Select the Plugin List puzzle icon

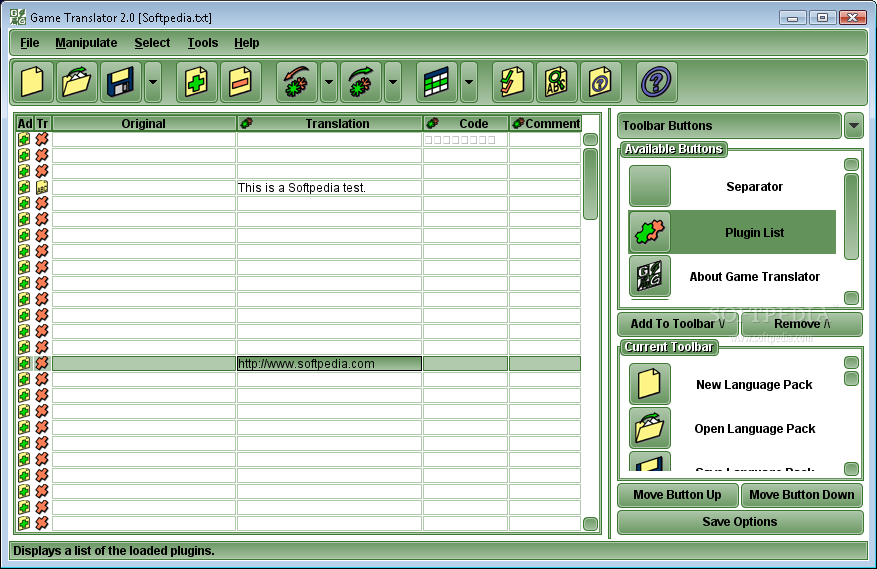point(650,232)
